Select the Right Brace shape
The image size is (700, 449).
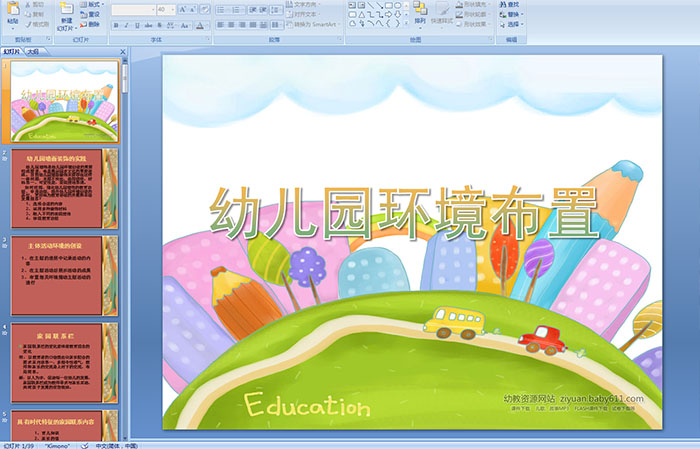(397, 23)
